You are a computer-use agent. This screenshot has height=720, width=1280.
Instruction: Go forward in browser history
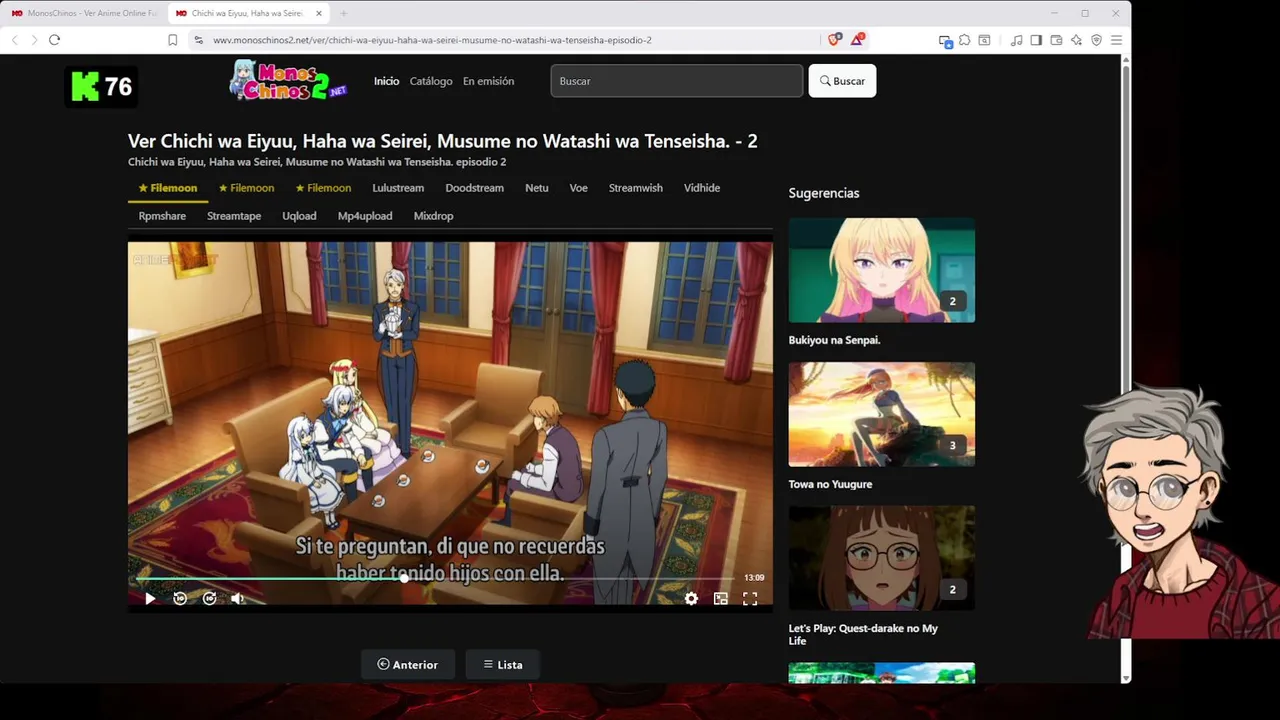[x=34, y=40]
